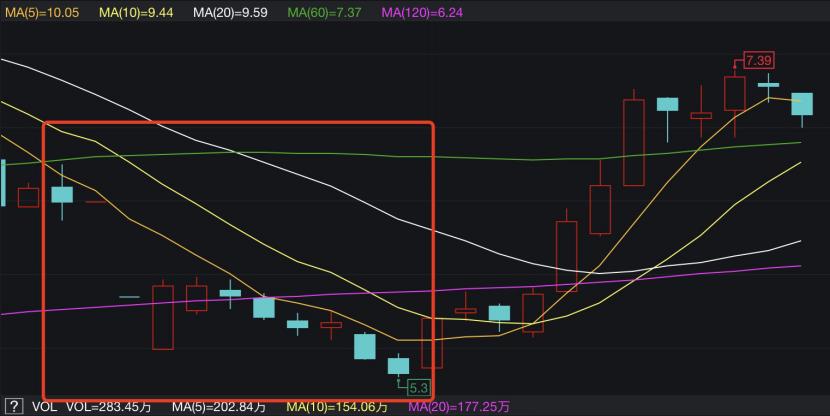
Task: Select the MA(60)=7.37 indicator label
Action: pos(324,12)
